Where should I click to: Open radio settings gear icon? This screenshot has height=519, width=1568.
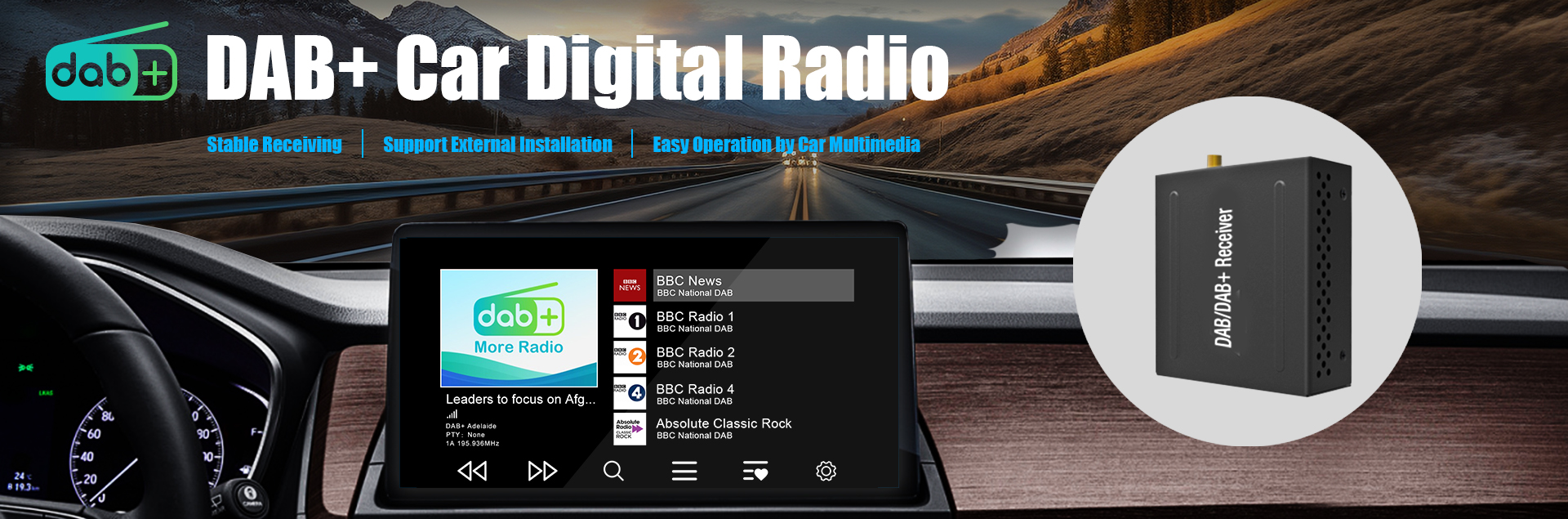[826, 471]
